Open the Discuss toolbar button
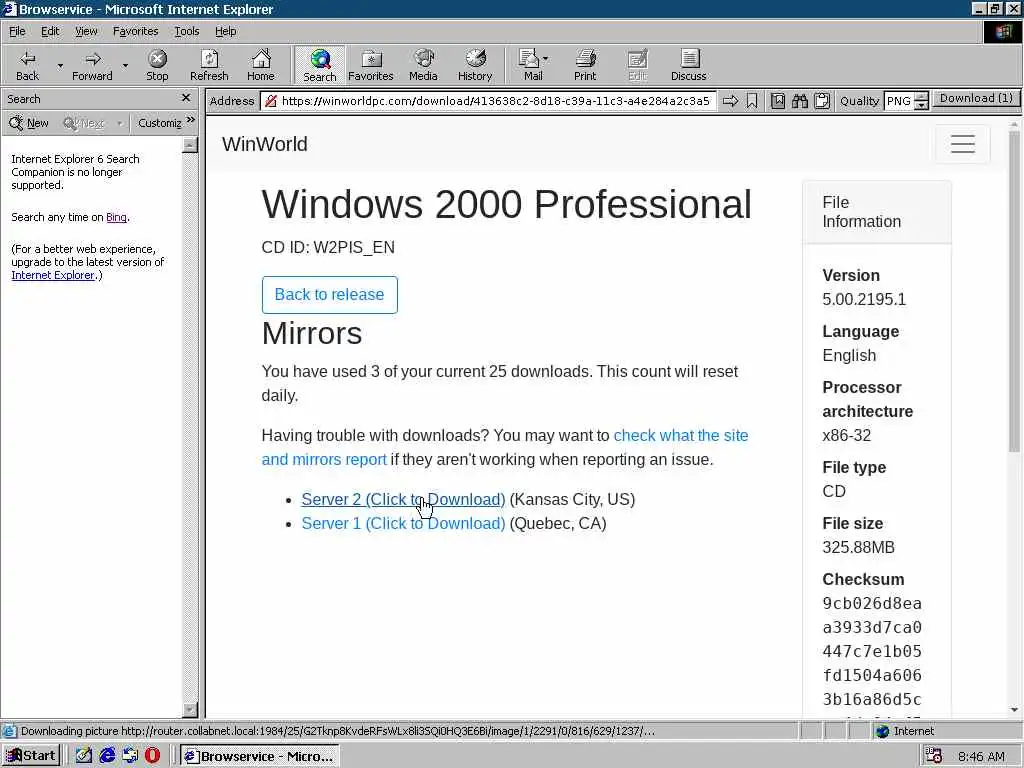 tap(688, 65)
